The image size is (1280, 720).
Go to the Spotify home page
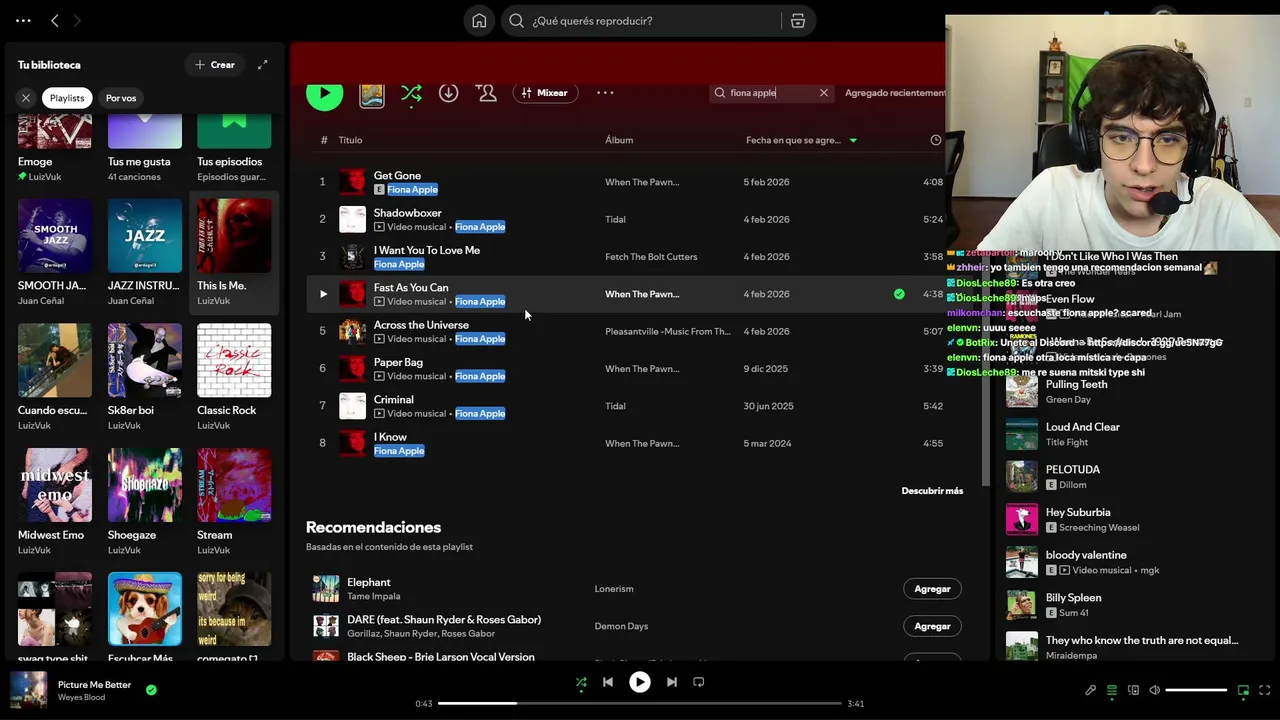[x=479, y=21]
